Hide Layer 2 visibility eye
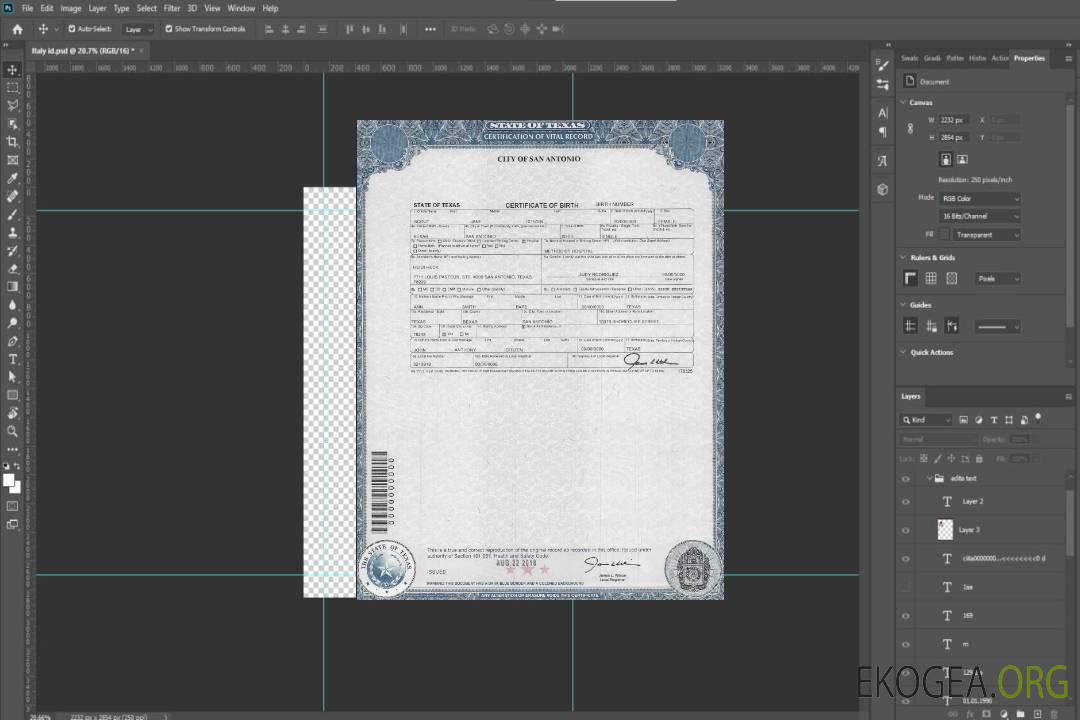The image size is (1080, 720). tap(906, 502)
